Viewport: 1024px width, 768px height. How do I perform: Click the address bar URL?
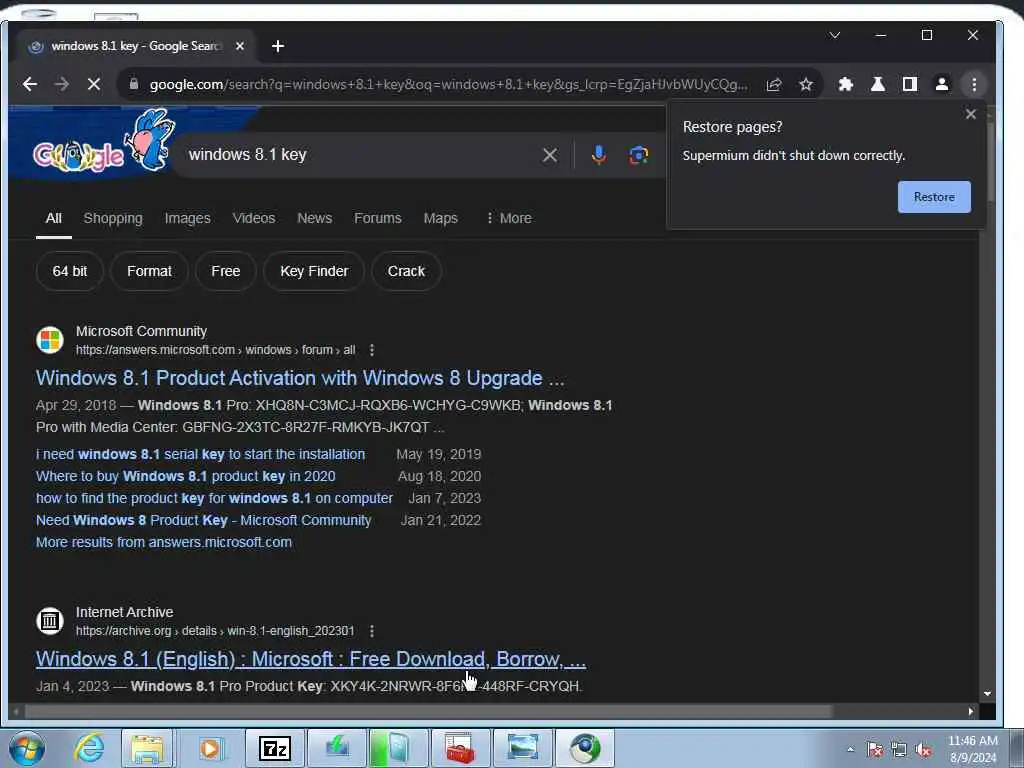[448, 84]
